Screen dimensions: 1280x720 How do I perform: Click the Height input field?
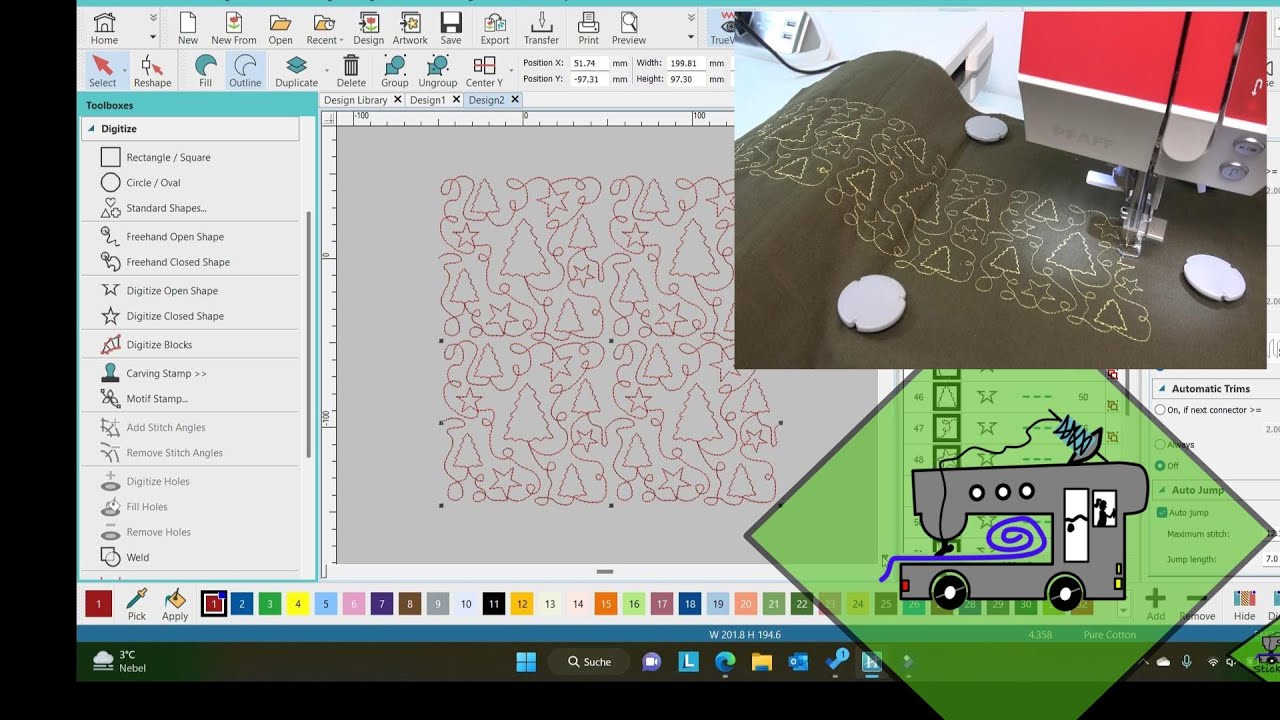685,79
